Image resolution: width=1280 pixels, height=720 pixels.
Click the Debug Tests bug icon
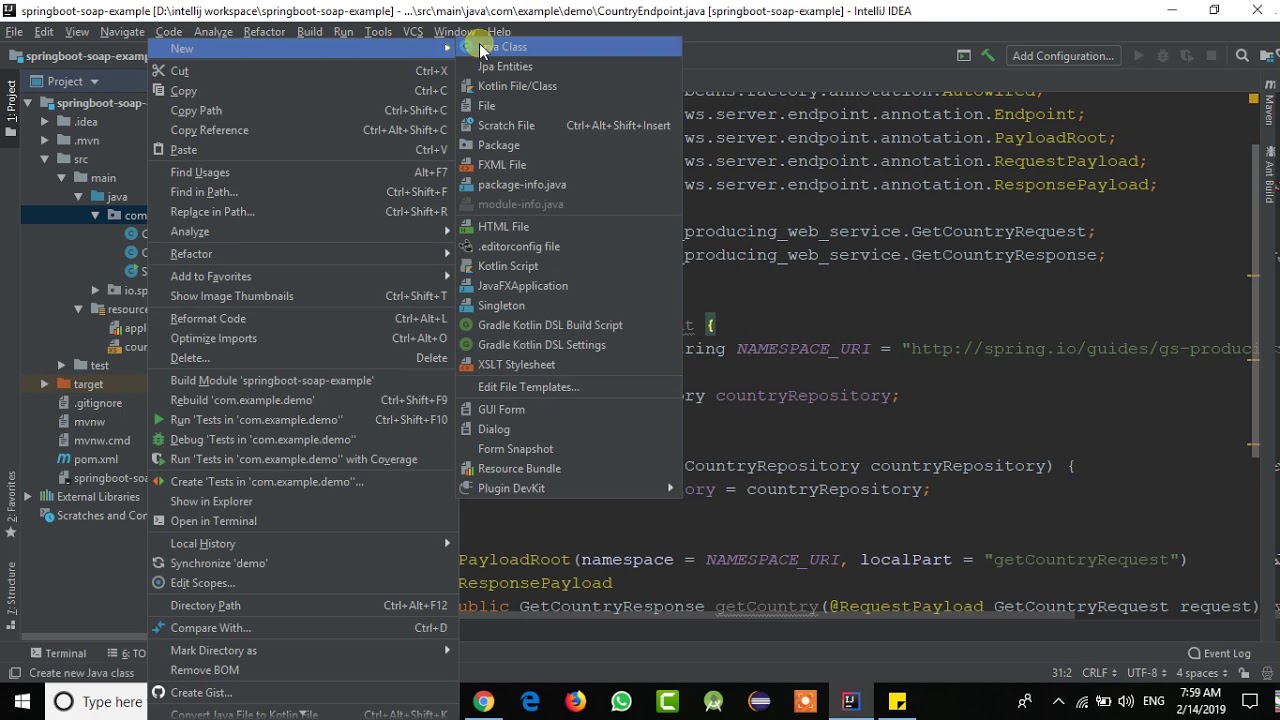coord(158,440)
